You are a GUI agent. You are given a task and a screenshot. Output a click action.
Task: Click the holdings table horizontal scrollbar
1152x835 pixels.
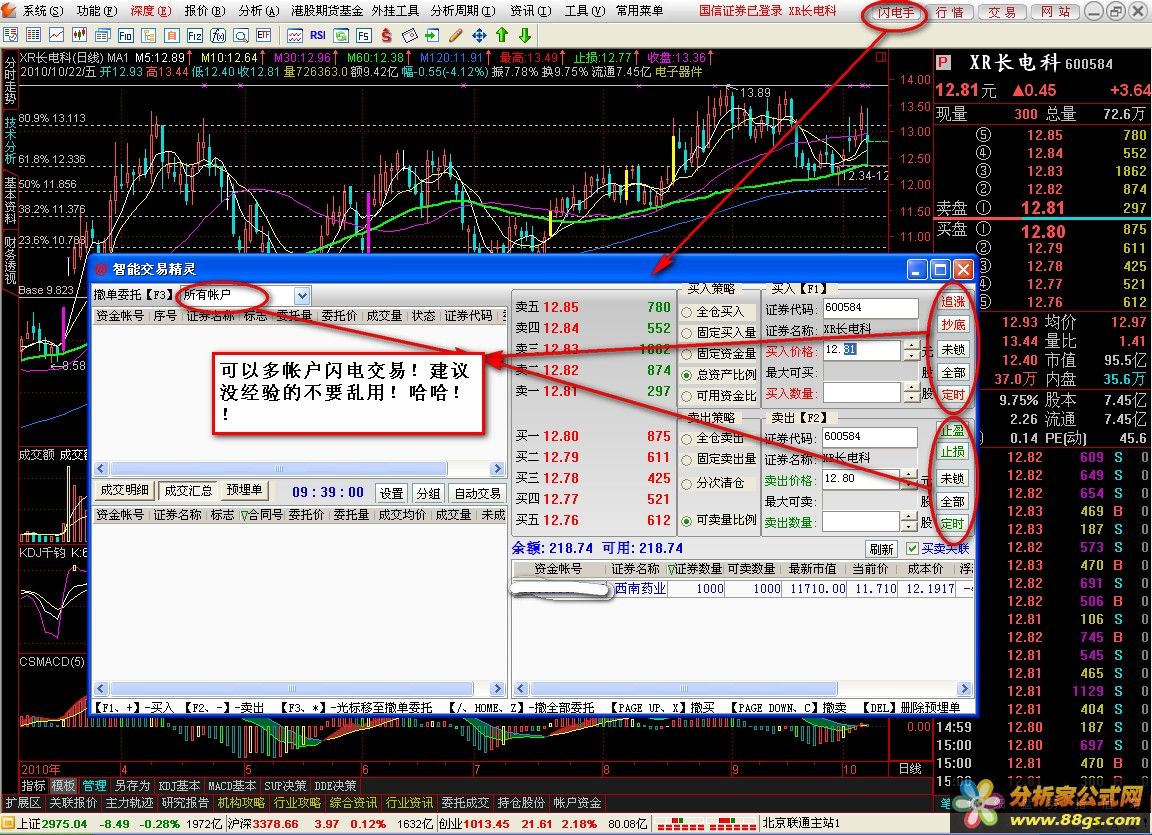(x=742, y=689)
